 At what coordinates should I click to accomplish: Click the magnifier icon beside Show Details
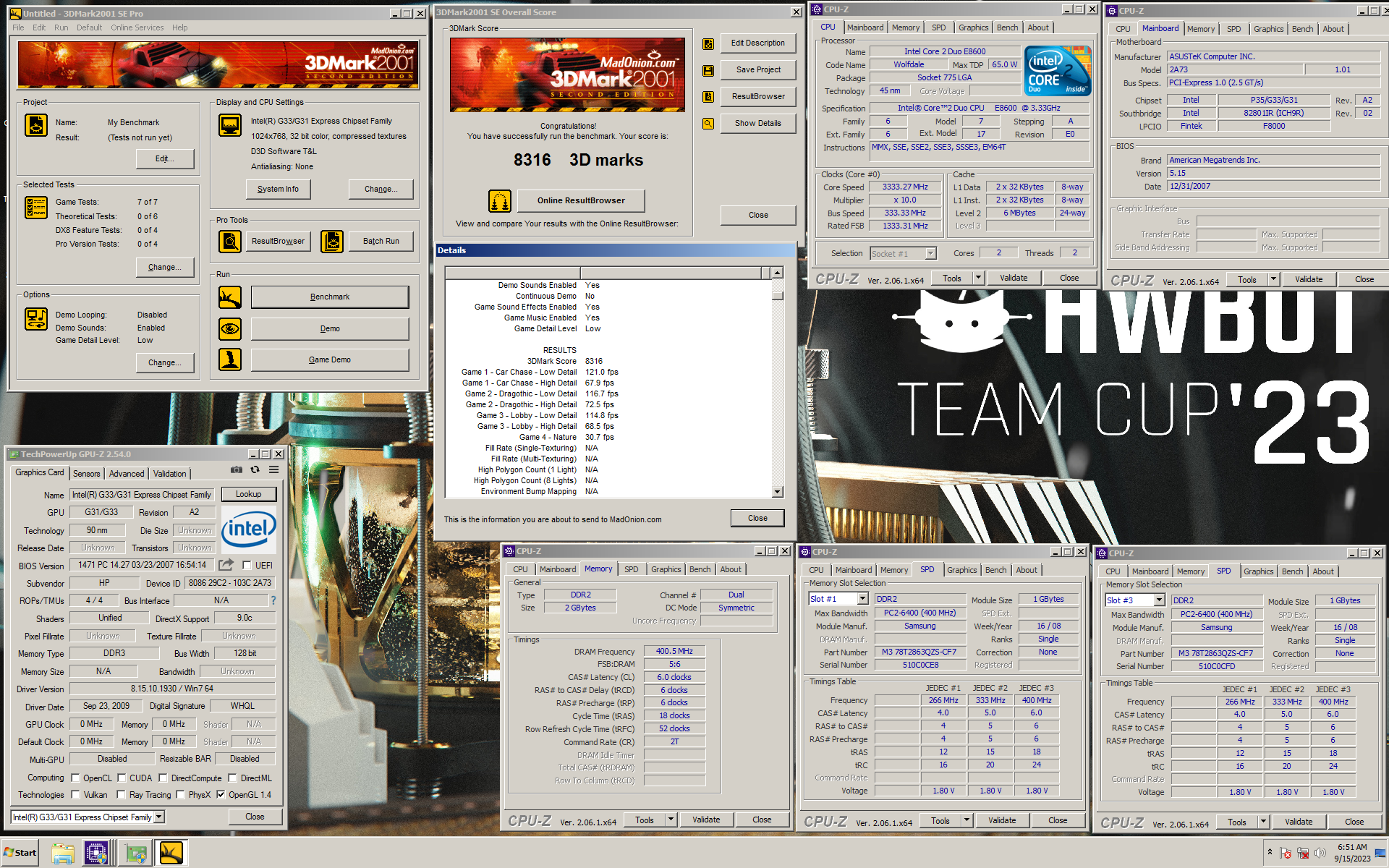[708, 124]
